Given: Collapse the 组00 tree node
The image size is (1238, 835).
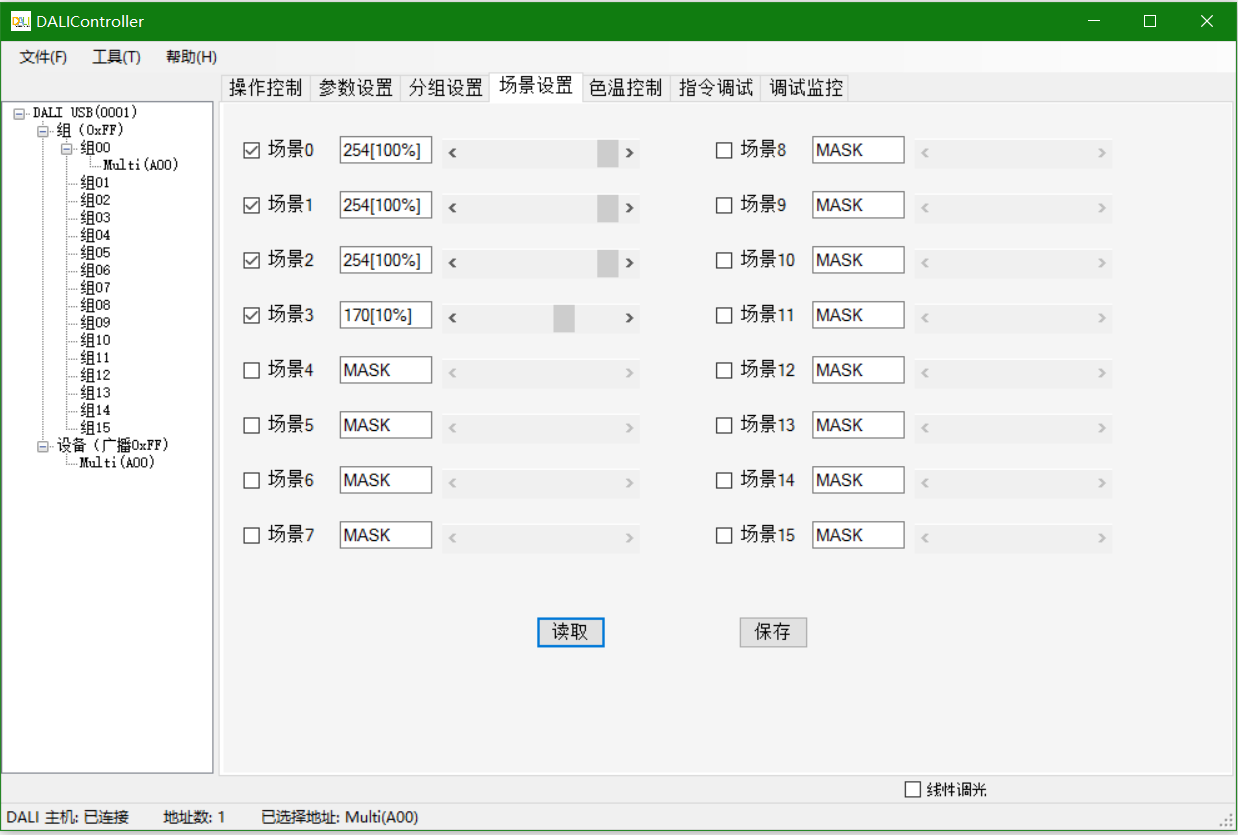Looking at the screenshot, I should pyautogui.click(x=66, y=148).
